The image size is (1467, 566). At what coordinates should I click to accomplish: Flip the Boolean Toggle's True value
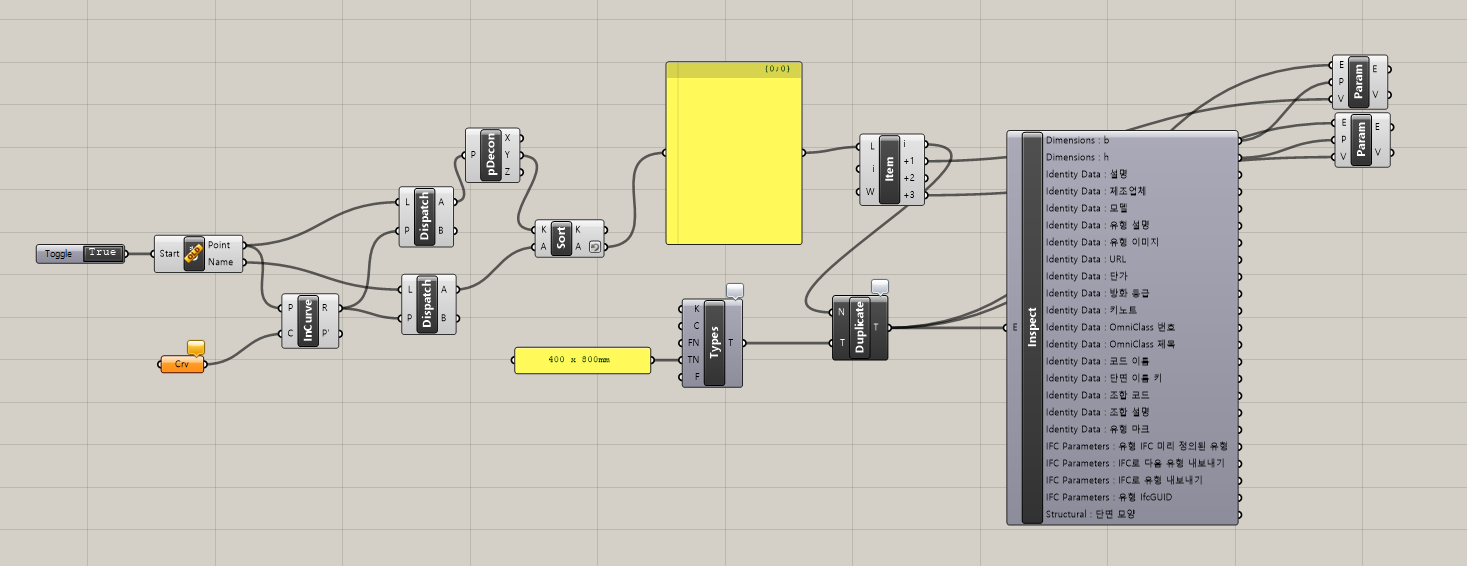tap(102, 254)
